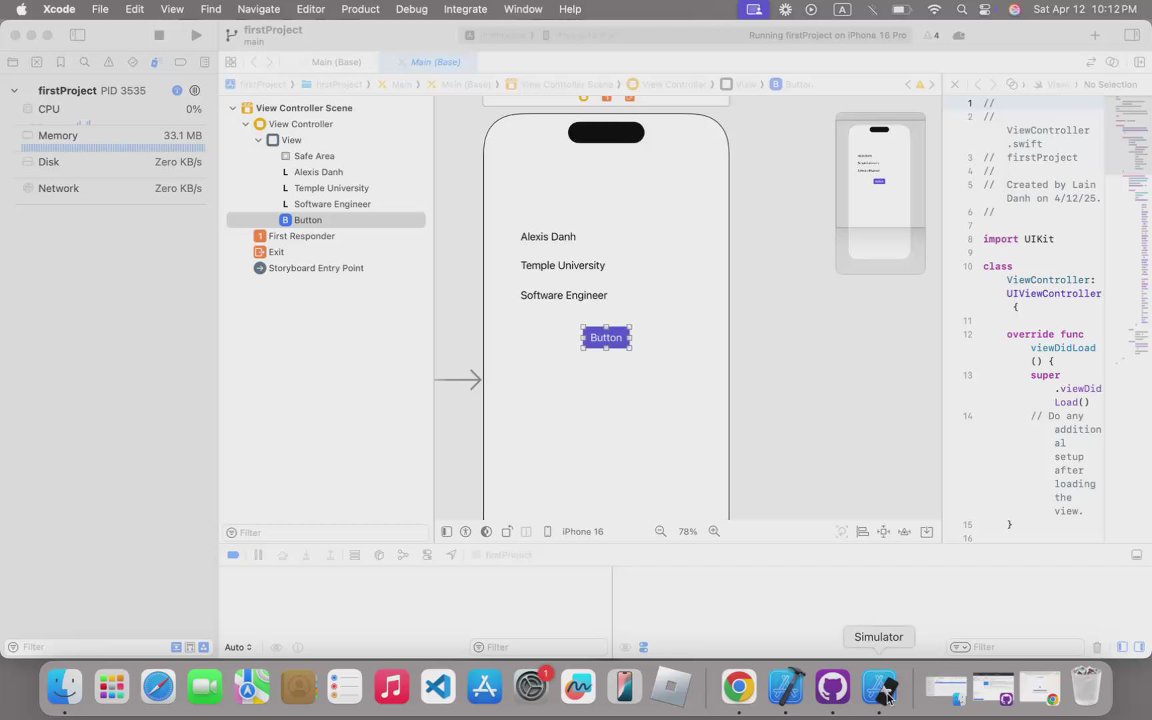
Task: Open the Product menu
Action: (360, 10)
